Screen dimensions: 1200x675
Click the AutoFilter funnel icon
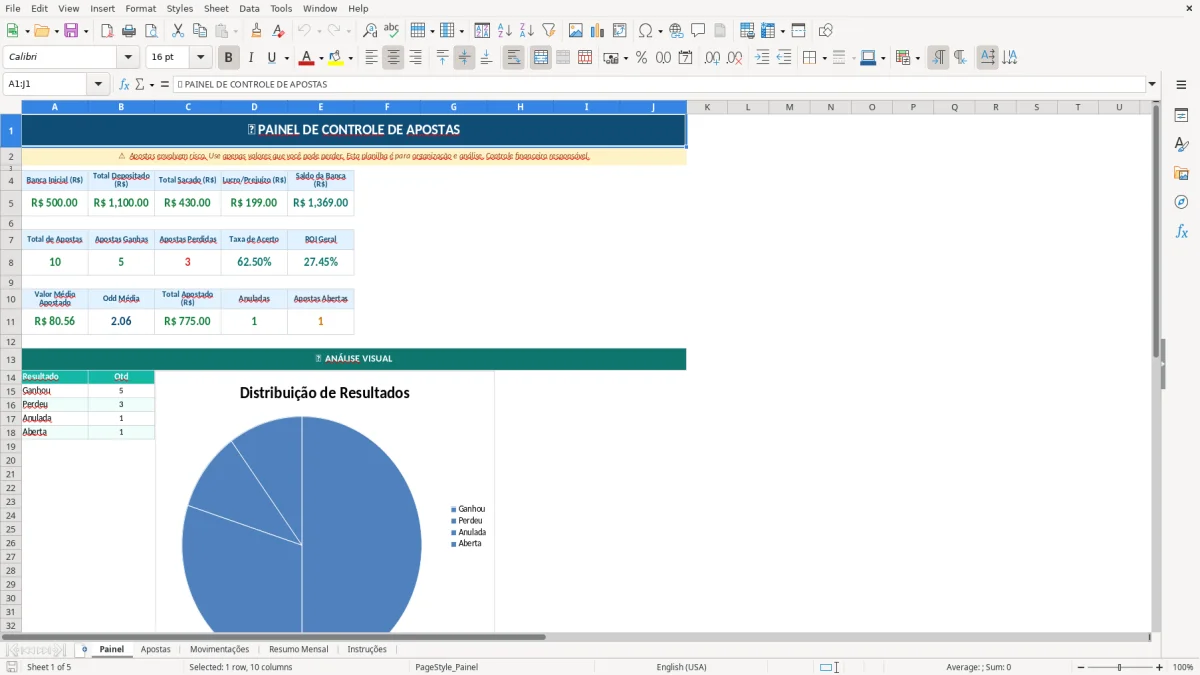tap(549, 31)
